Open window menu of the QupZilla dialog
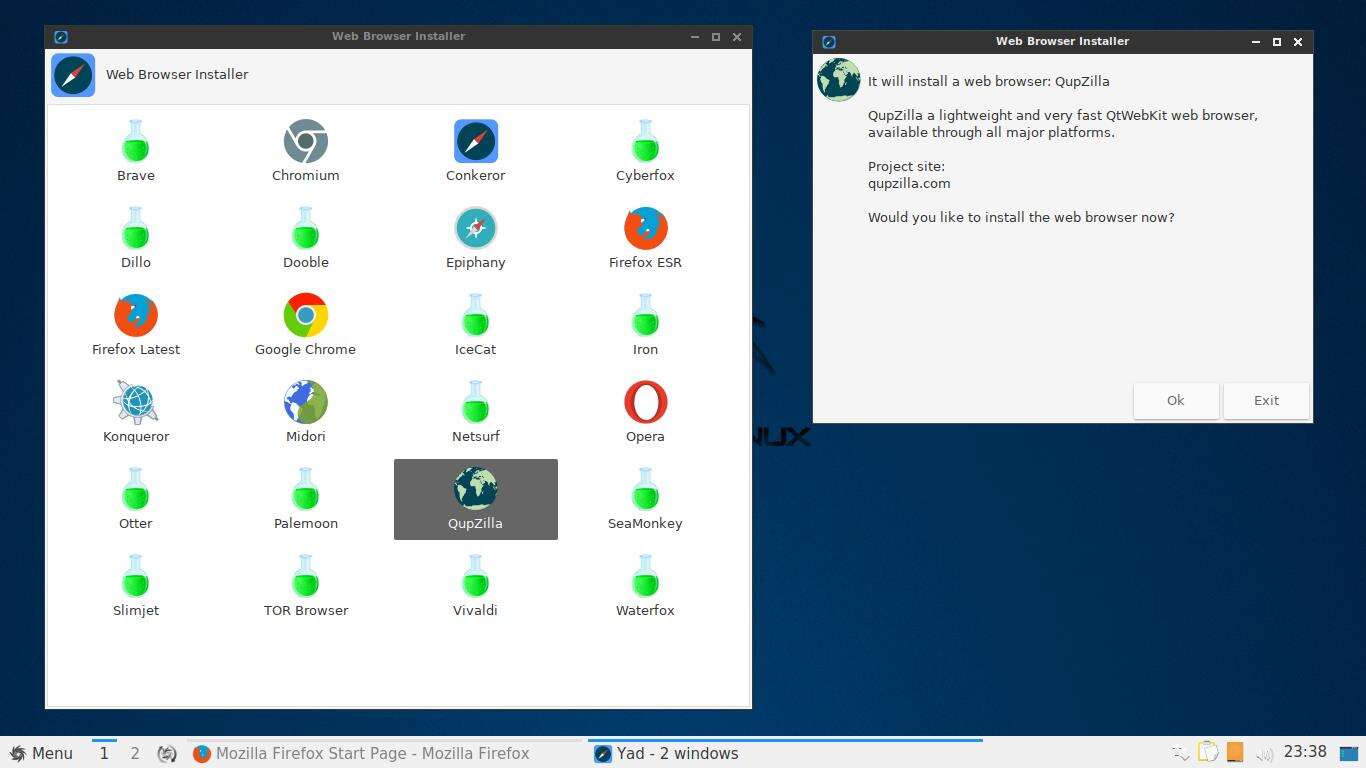Screen dimensions: 1366x768 829,42
